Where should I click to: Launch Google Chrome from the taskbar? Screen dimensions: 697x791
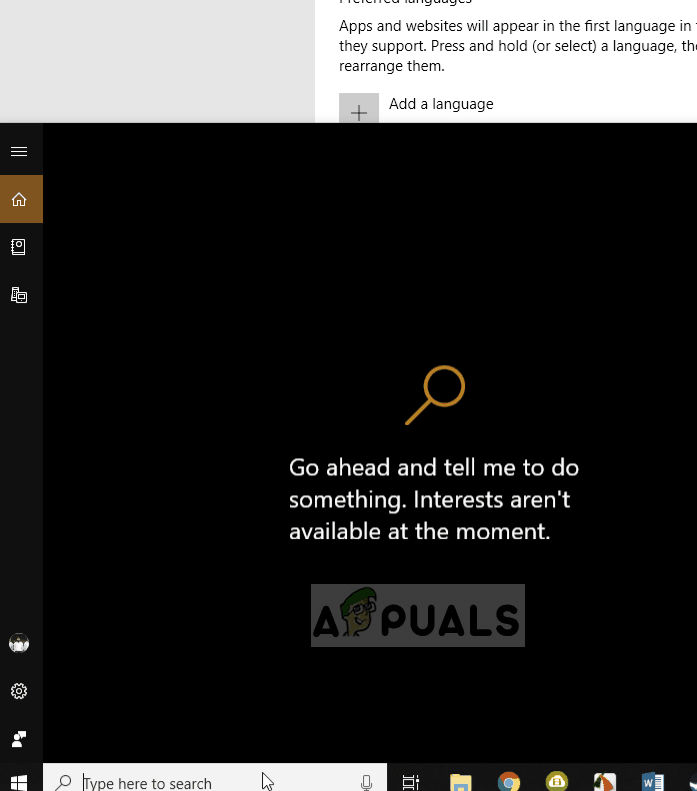coord(508,782)
